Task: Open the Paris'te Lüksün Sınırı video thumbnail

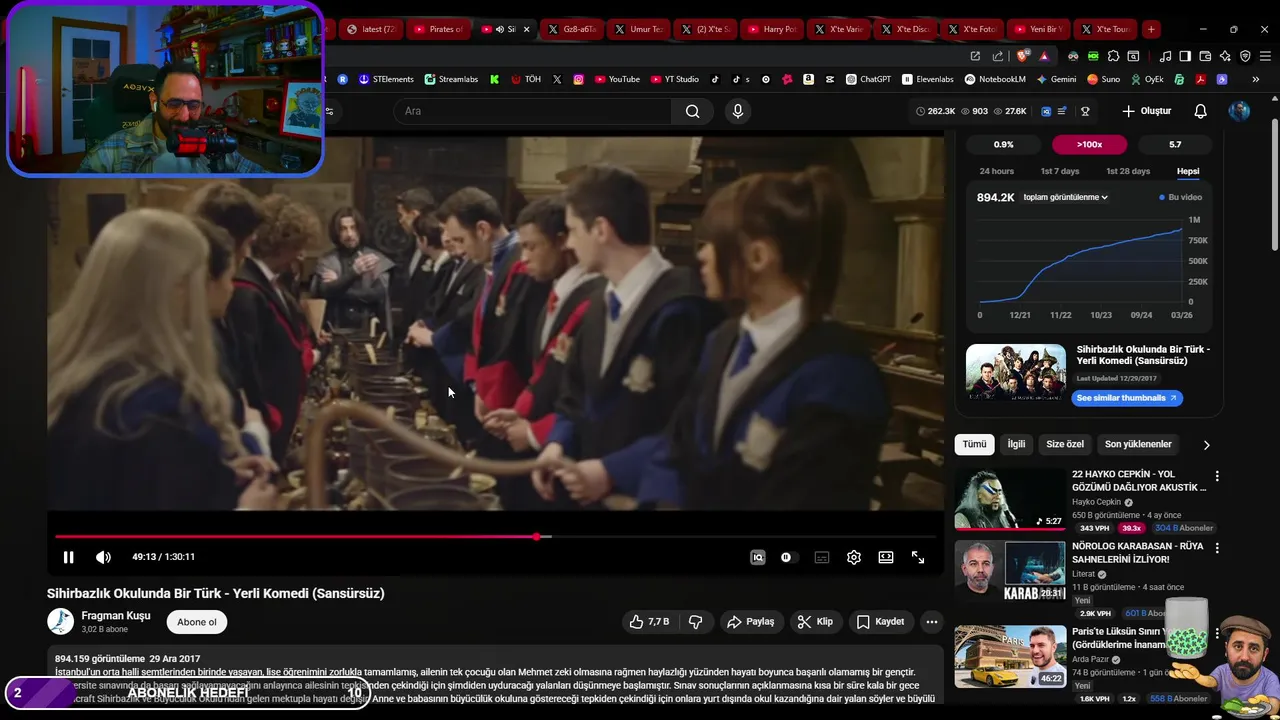Action: pyautogui.click(x=1010, y=657)
